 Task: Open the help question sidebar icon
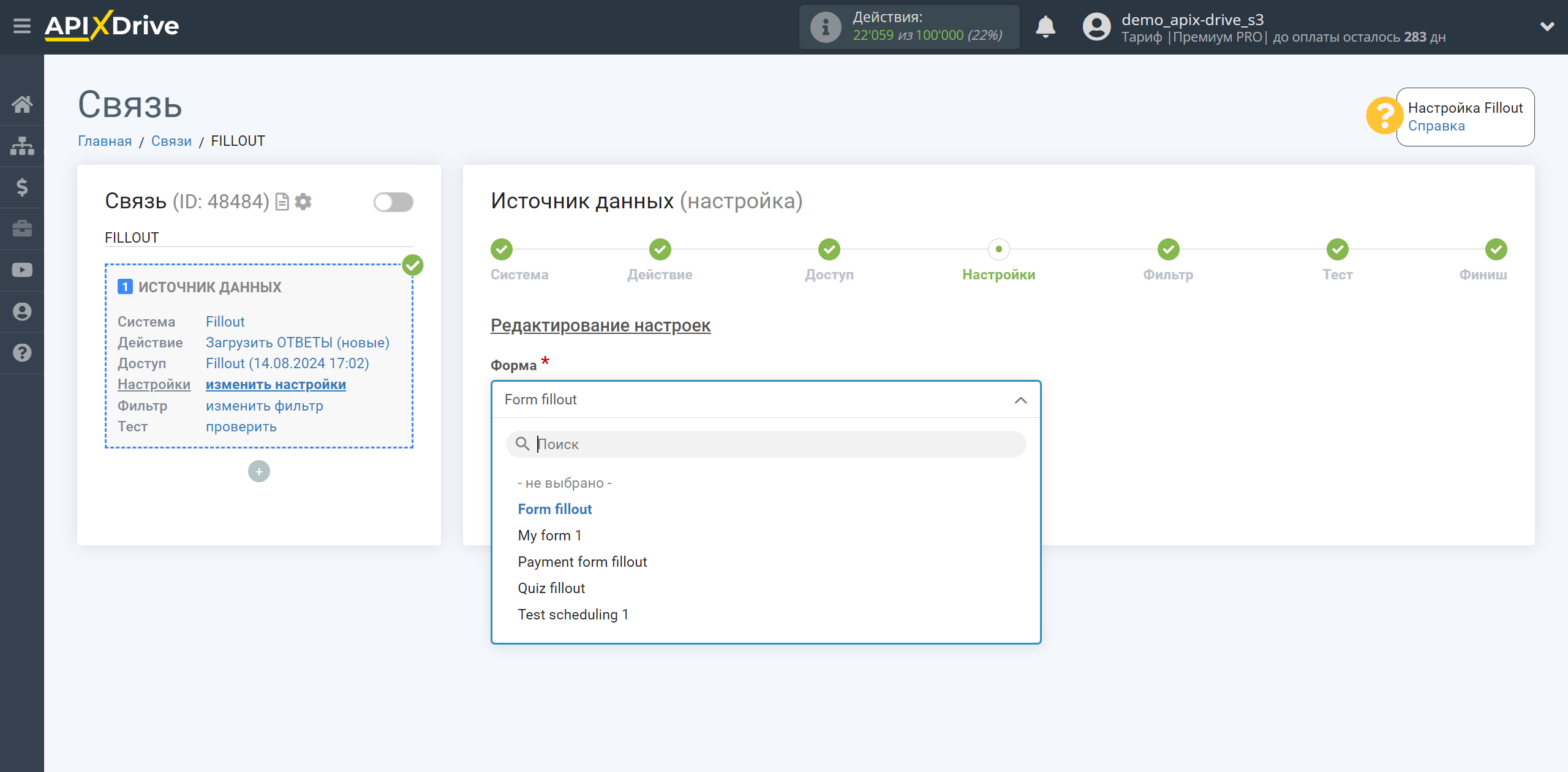click(x=22, y=353)
